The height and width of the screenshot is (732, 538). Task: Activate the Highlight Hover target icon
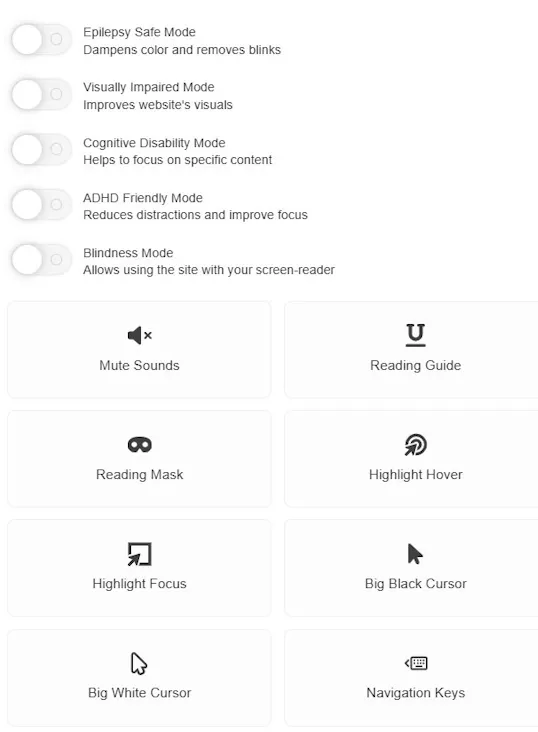415,444
